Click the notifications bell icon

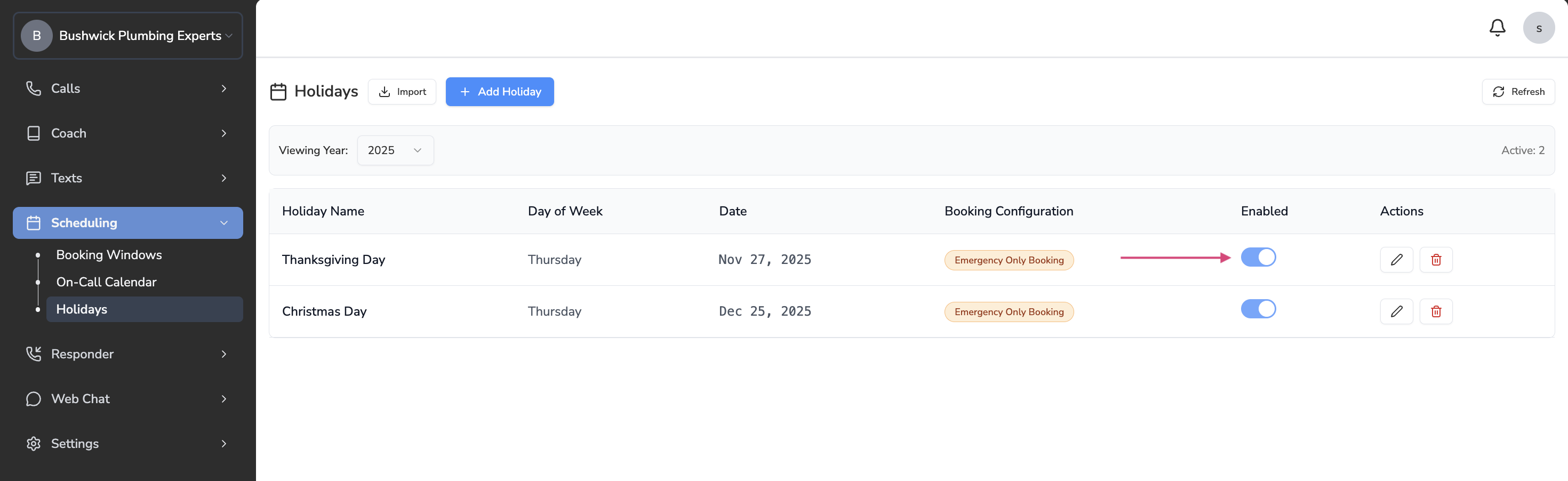point(1497,28)
